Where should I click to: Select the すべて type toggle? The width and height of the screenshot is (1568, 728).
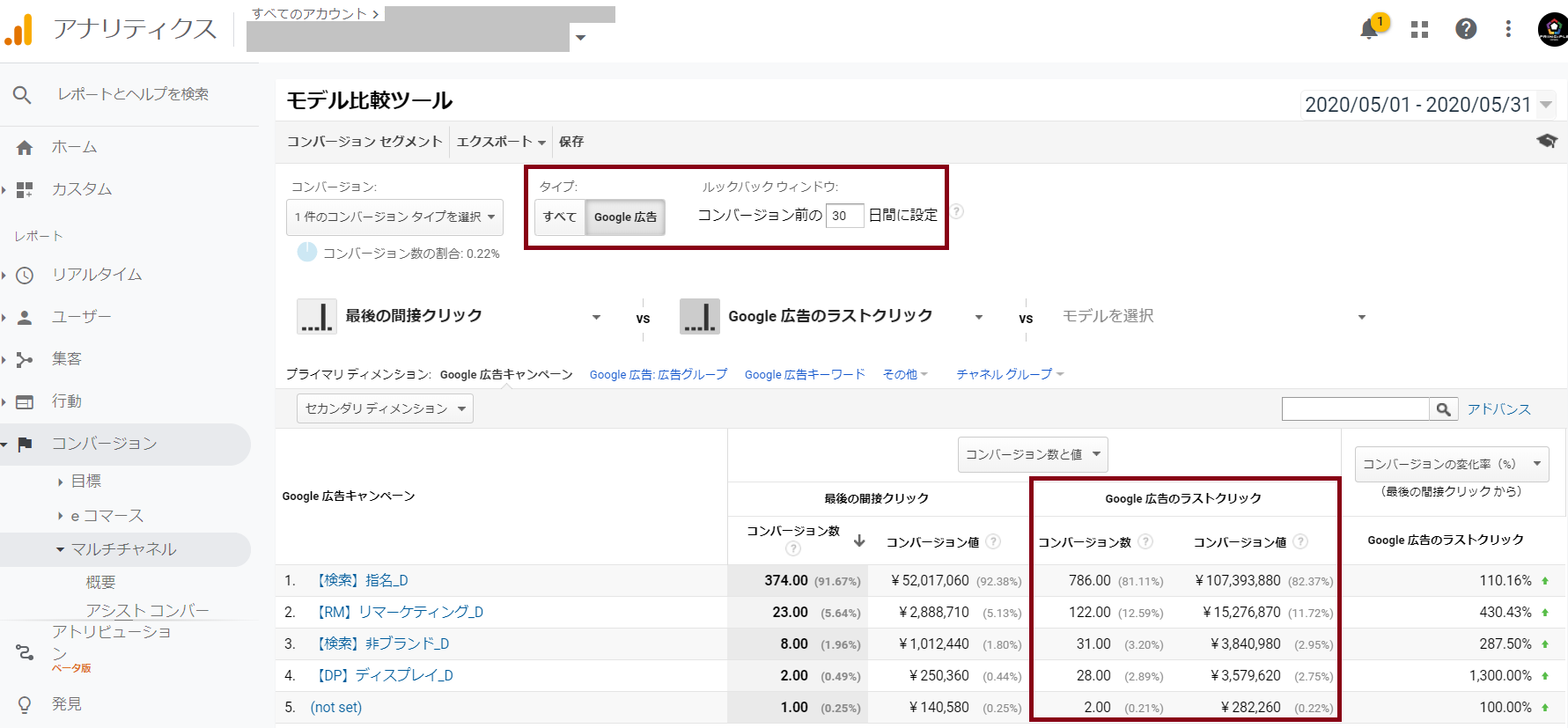[x=560, y=217]
